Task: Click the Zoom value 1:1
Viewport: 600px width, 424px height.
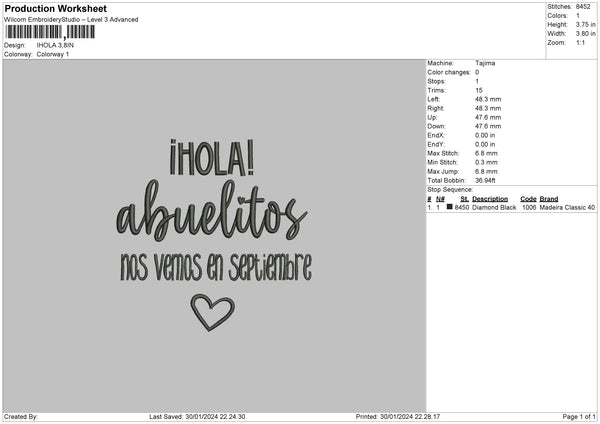Action: pos(580,43)
